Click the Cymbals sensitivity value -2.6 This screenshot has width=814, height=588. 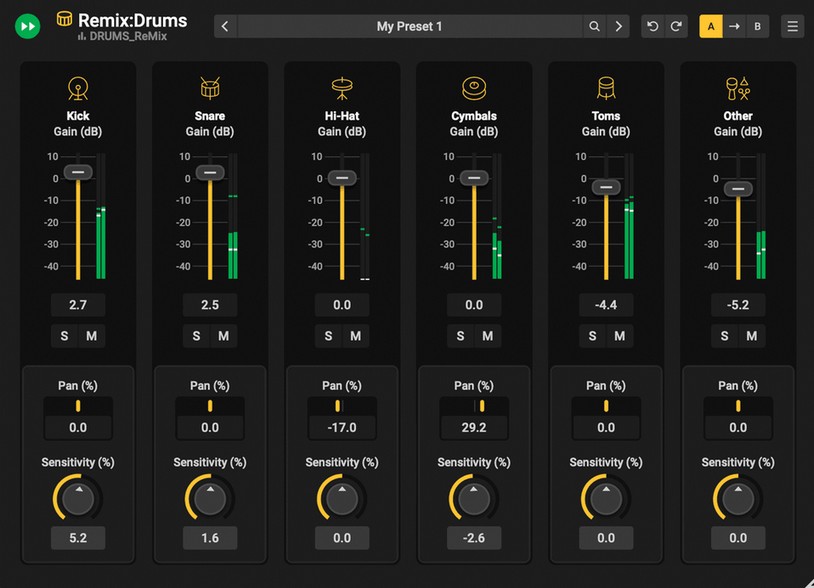[474, 538]
